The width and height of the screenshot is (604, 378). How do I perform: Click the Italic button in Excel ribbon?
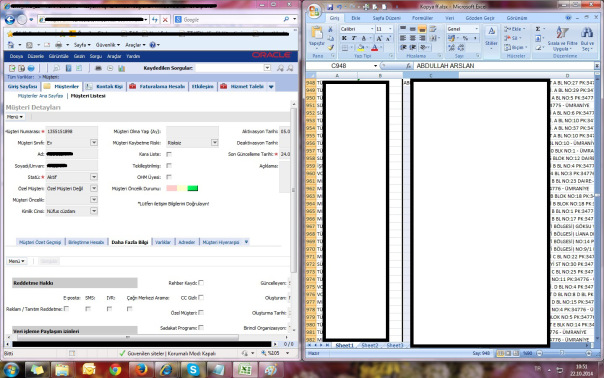click(x=353, y=38)
